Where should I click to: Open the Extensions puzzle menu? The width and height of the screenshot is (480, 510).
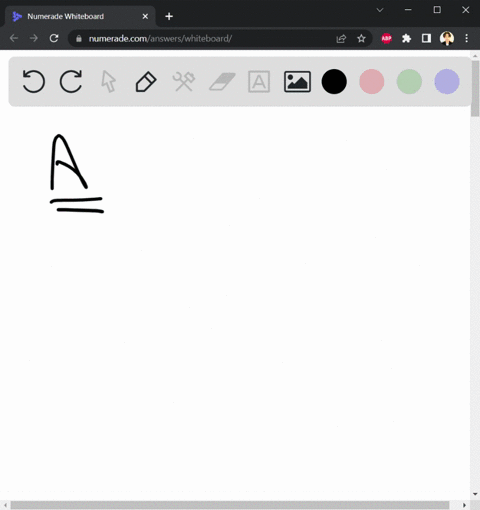point(406,39)
